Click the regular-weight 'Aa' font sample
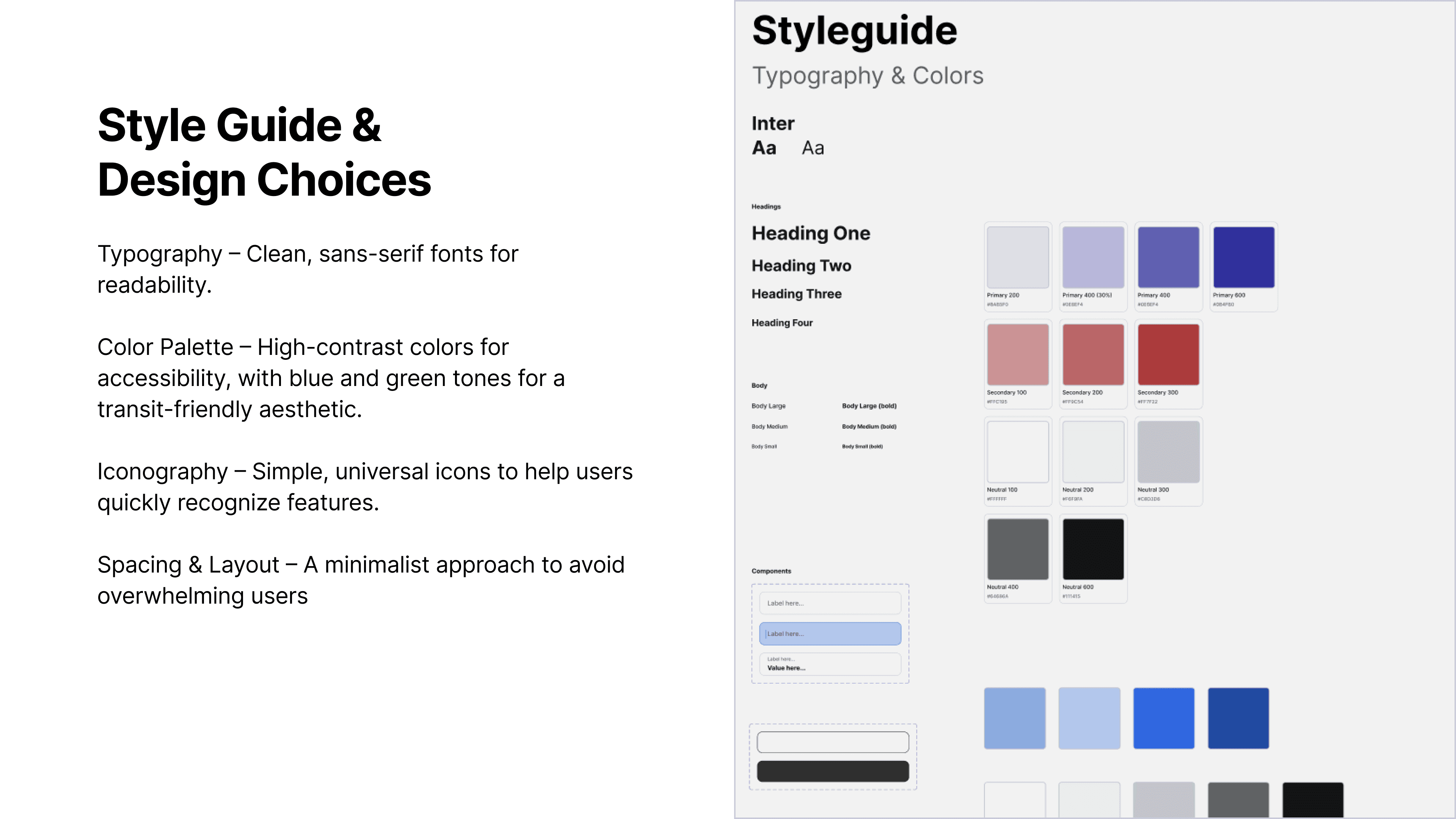Screen dimensions: 1456x819 (x=813, y=148)
